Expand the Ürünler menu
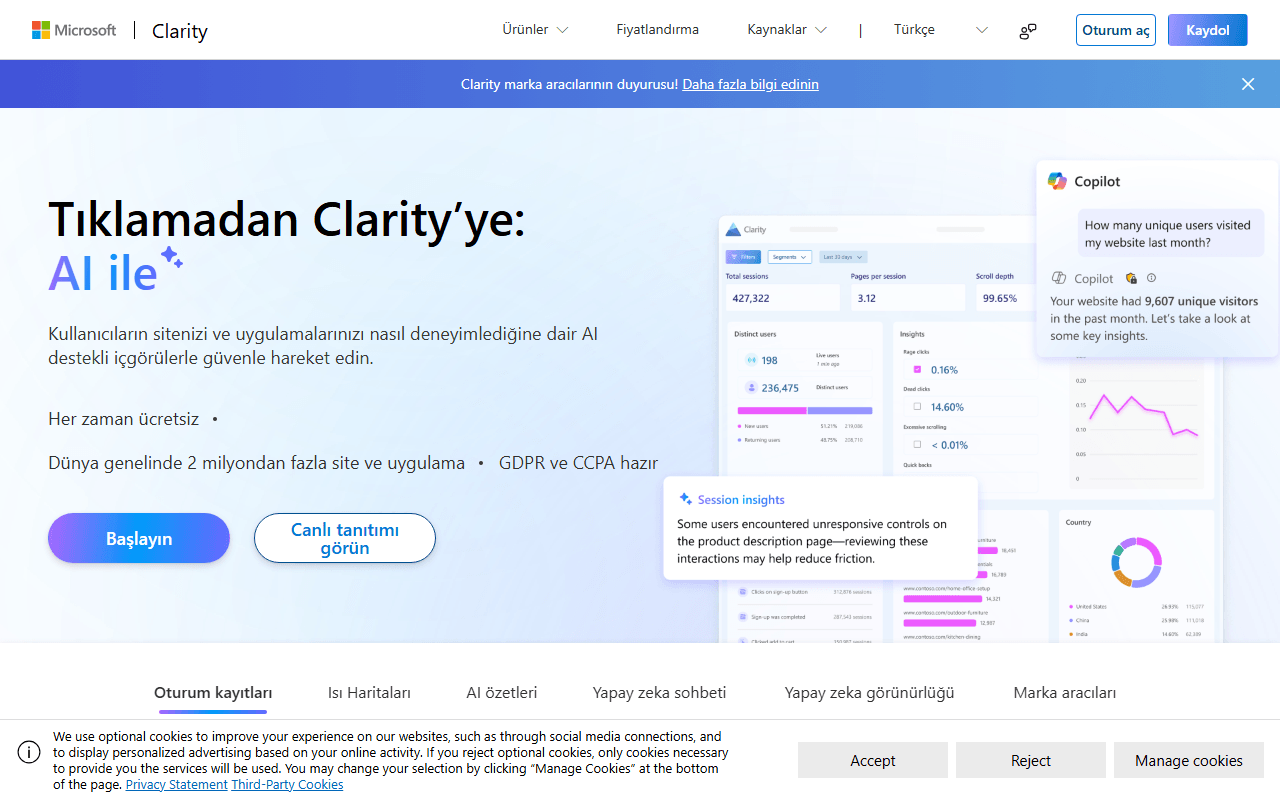The height and width of the screenshot is (800, 1280). coord(535,30)
